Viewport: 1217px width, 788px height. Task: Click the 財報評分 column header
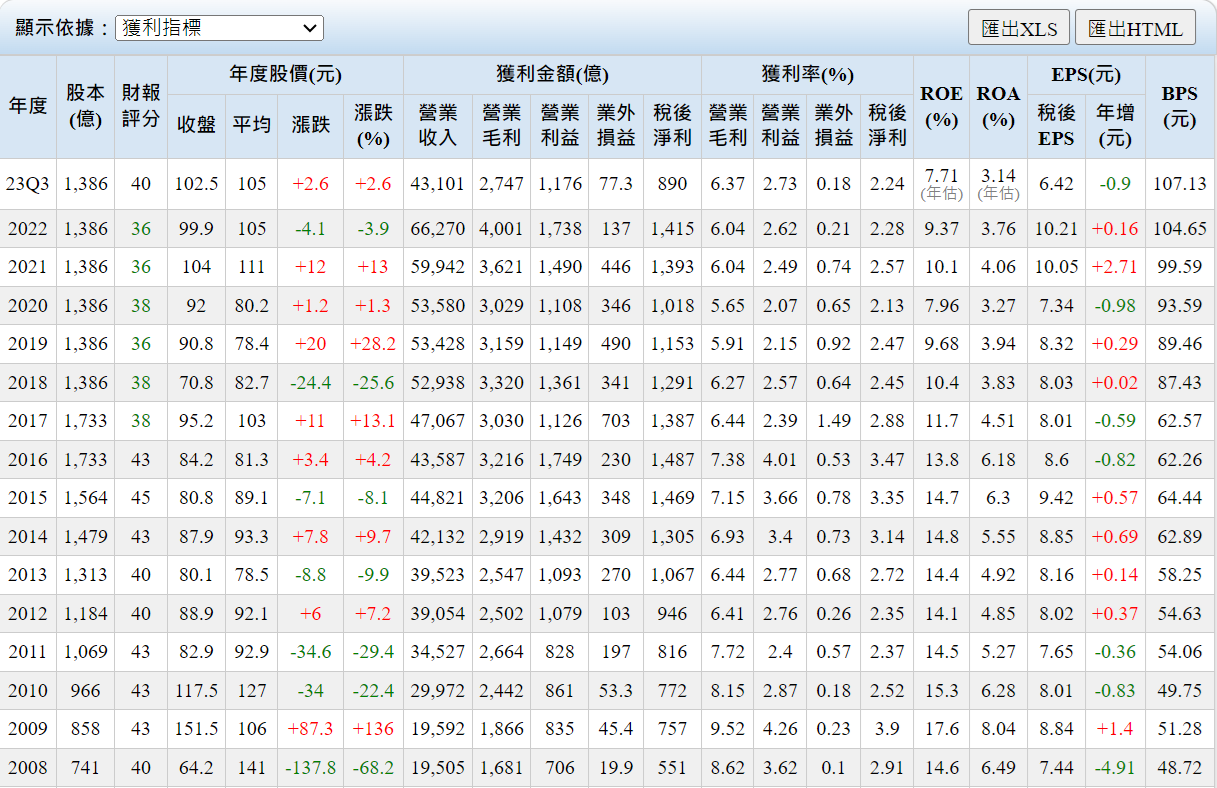[140, 106]
